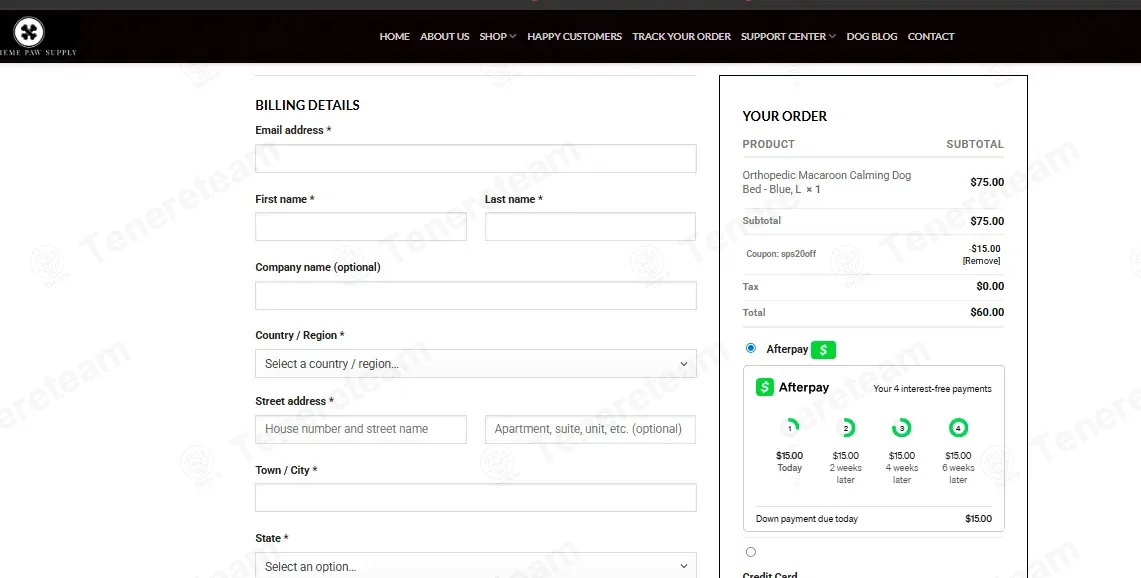Click the first payment circle icon
The image size is (1141, 578).
790,428
